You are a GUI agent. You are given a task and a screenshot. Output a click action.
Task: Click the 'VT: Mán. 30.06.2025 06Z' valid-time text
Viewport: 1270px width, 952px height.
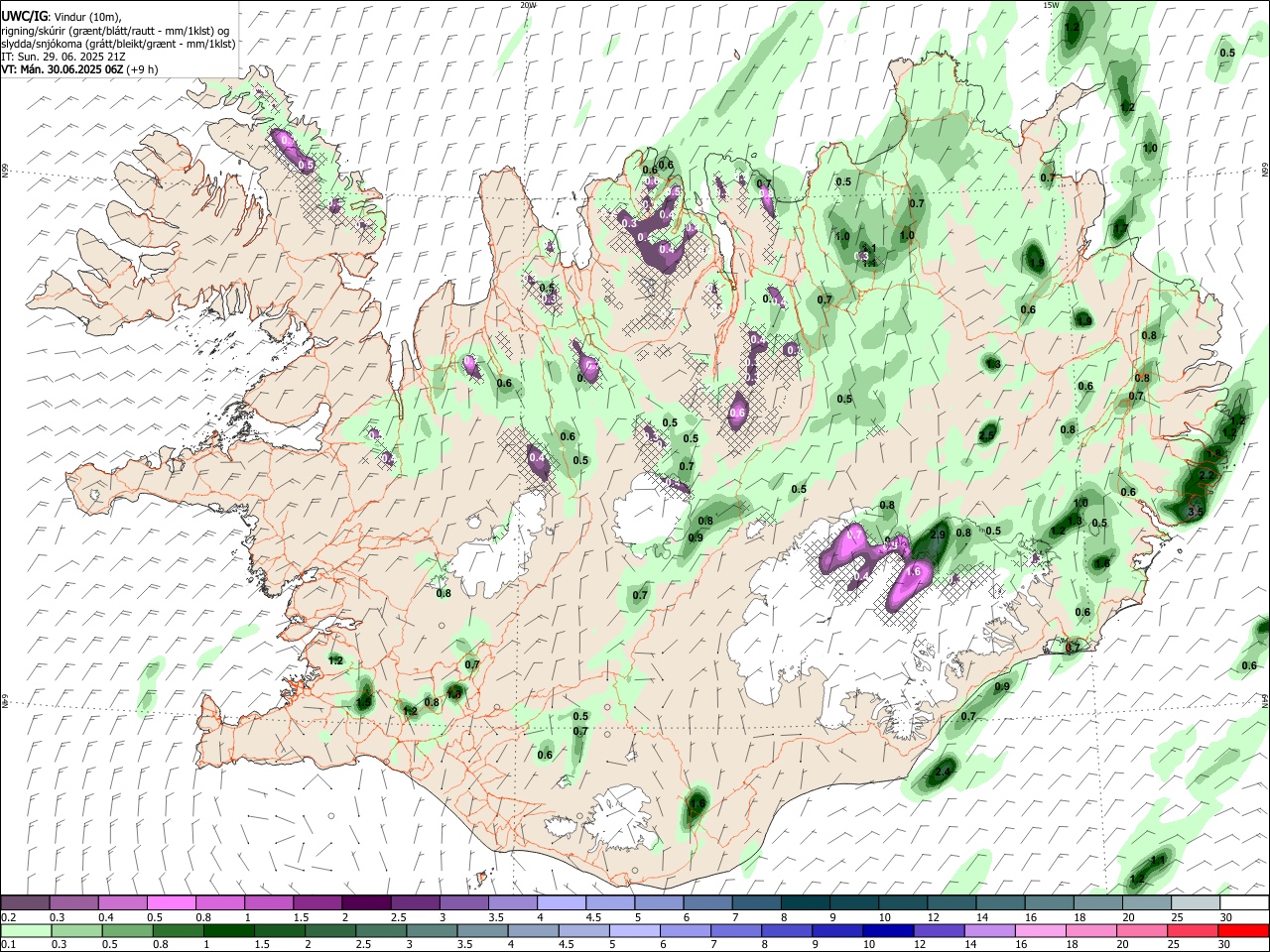pyautogui.click(x=63, y=69)
